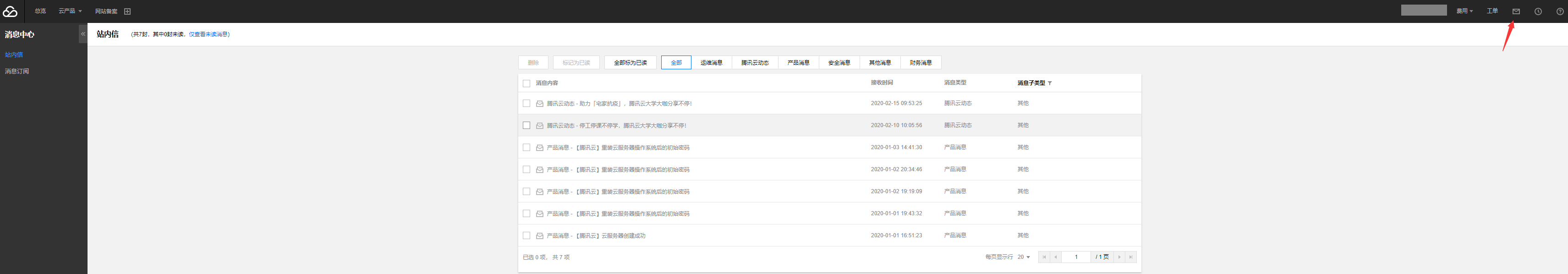Open the mail icon in top bar
Screen dimensions: 1568x274
point(1516,11)
